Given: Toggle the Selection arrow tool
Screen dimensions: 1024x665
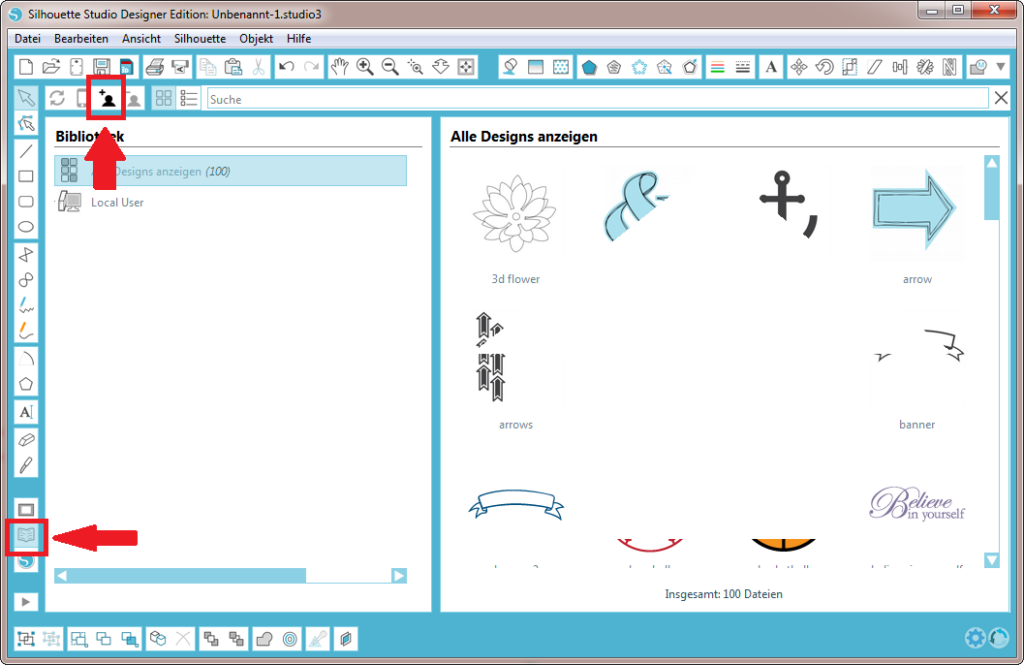Looking at the screenshot, I should click(x=27, y=97).
